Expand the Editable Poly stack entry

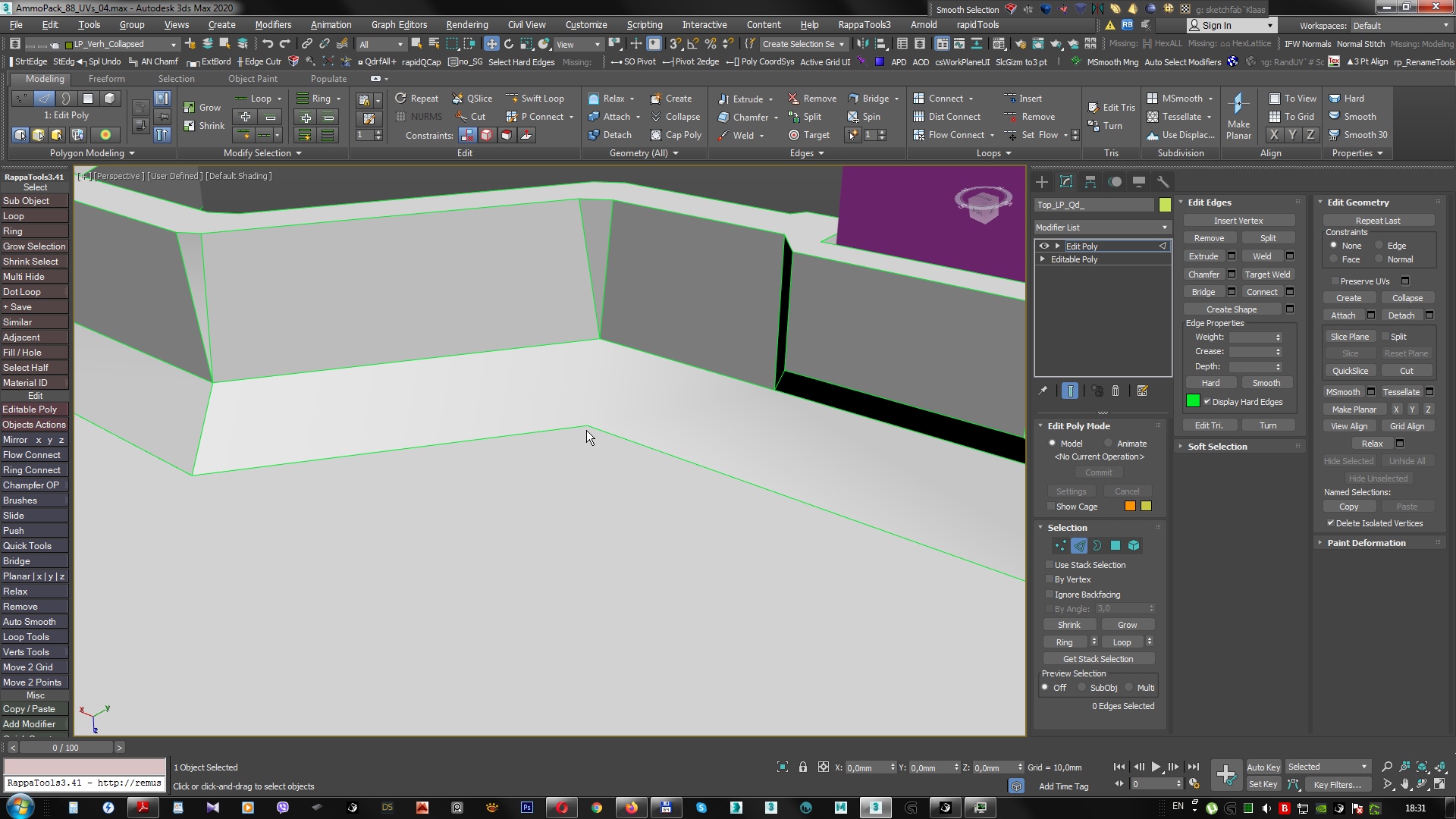[1043, 259]
